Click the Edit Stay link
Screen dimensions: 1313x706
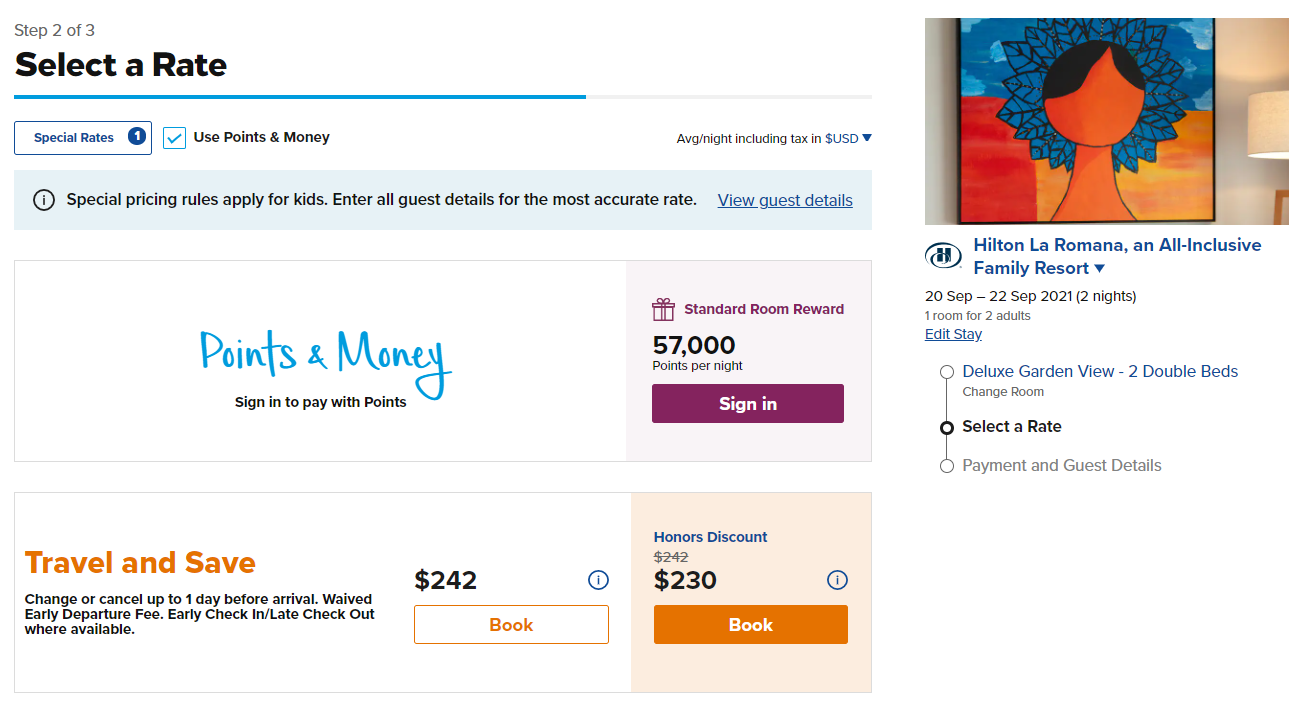[x=952, y=333]
